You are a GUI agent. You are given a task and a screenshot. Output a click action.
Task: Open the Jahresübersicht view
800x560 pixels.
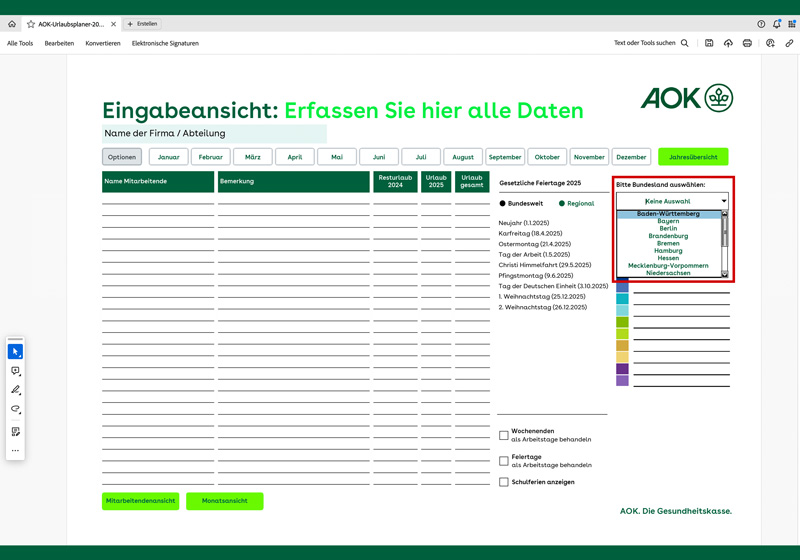693,157
